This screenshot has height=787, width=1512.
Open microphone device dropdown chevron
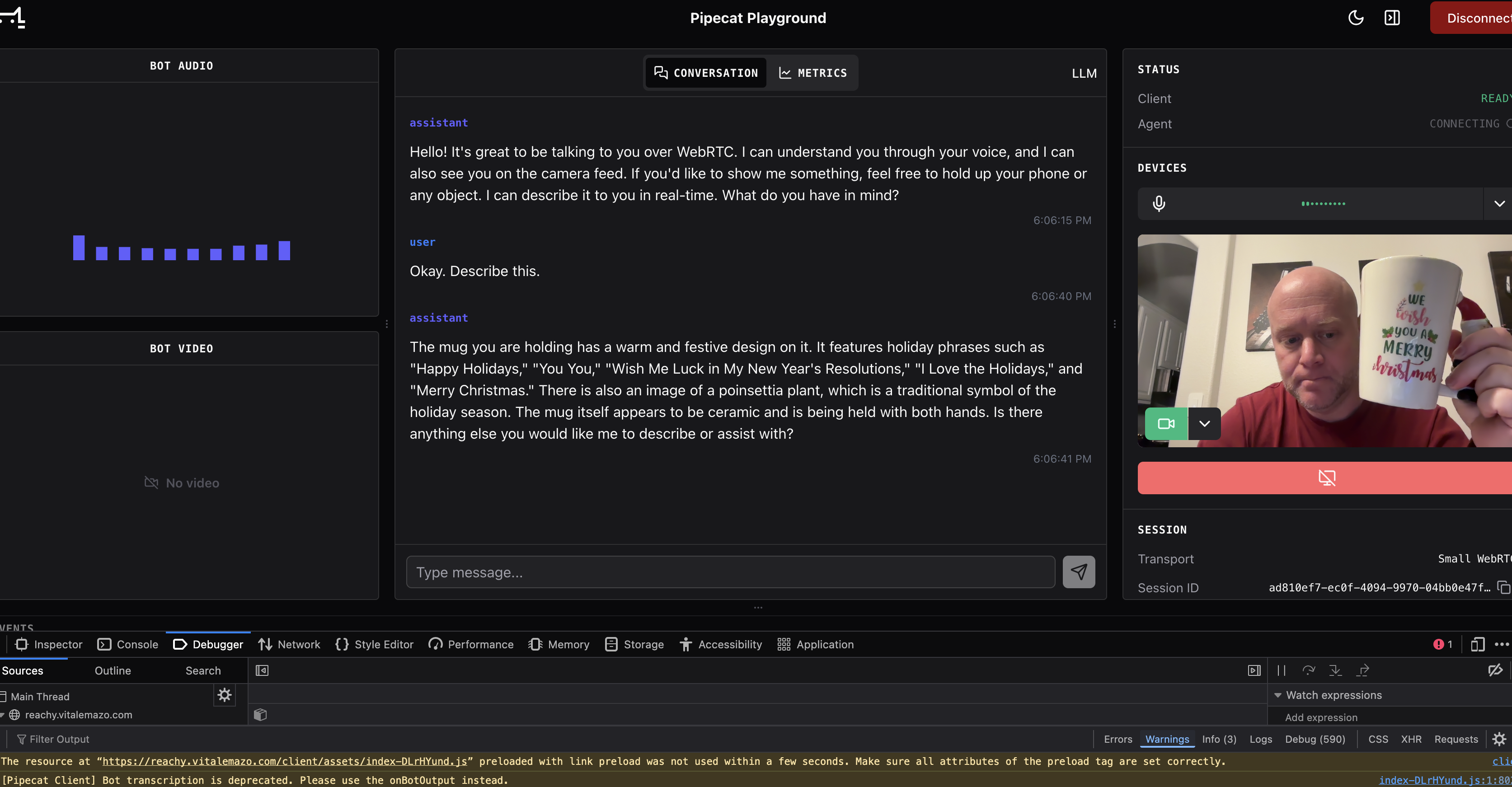click(x=1498, y=204)
